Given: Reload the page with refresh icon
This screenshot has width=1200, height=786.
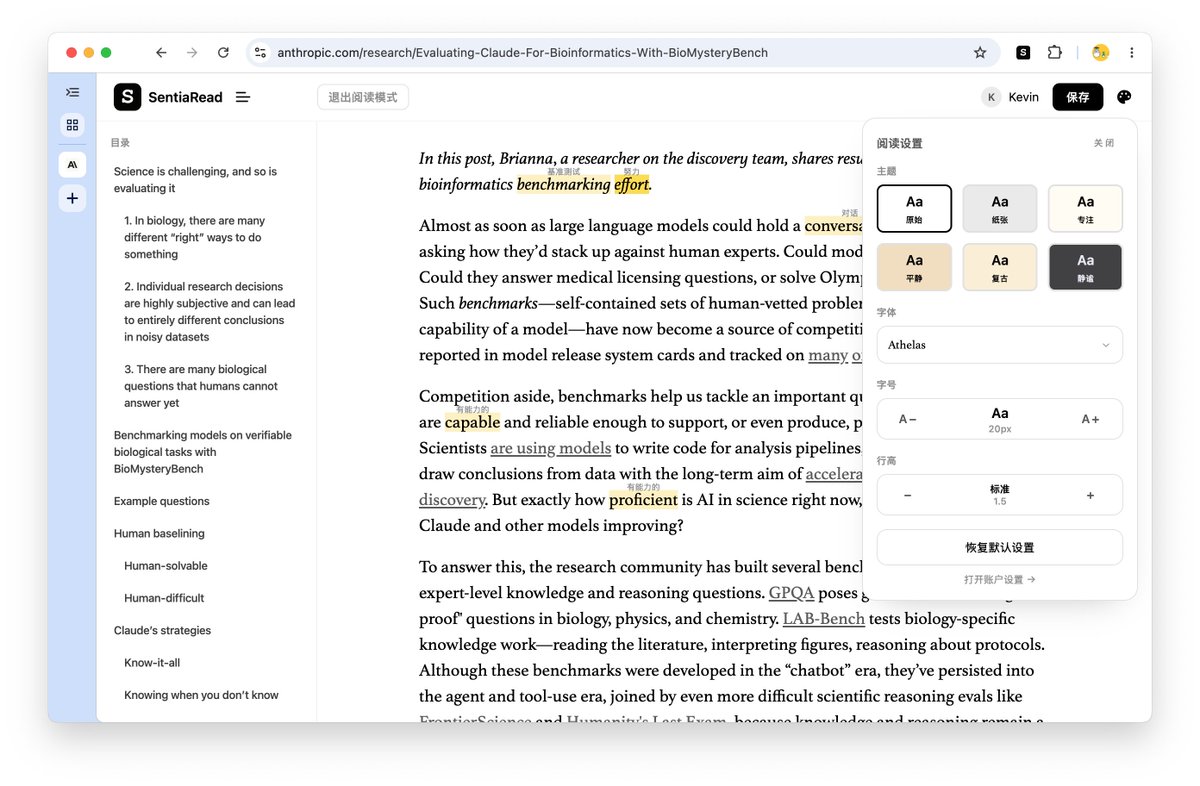Looking at the screenshot, I should [223, 53].
